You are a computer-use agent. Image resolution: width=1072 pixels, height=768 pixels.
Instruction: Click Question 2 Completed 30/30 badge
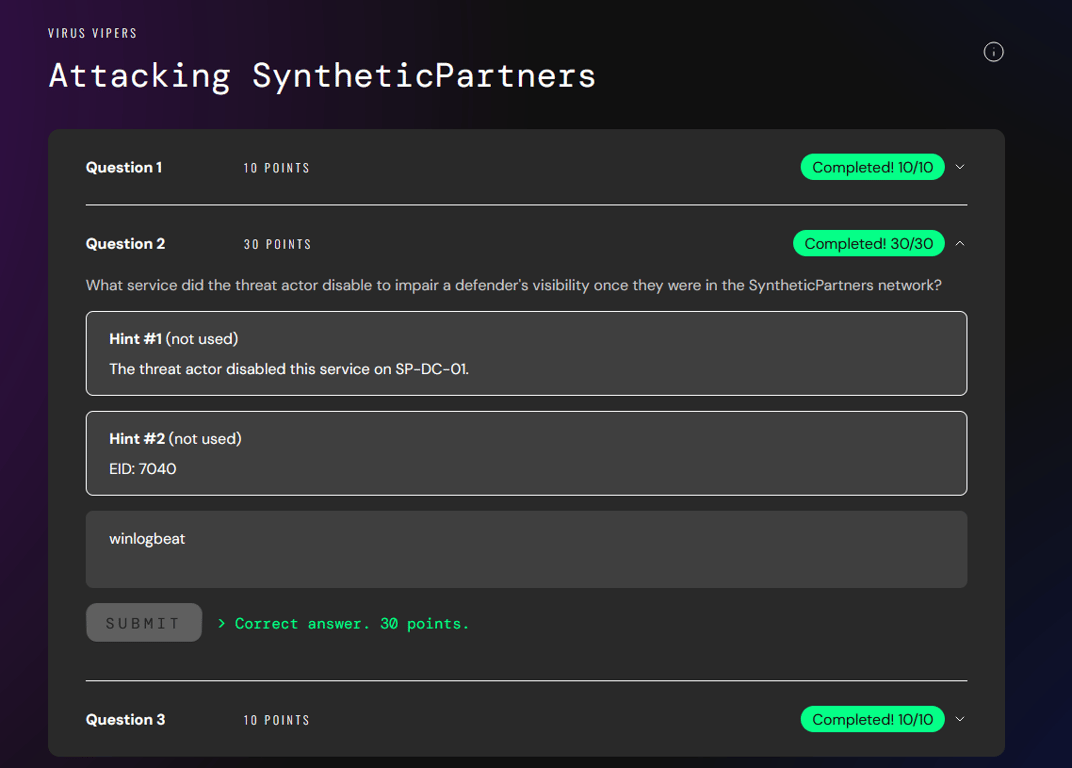(x=868, y=243)
